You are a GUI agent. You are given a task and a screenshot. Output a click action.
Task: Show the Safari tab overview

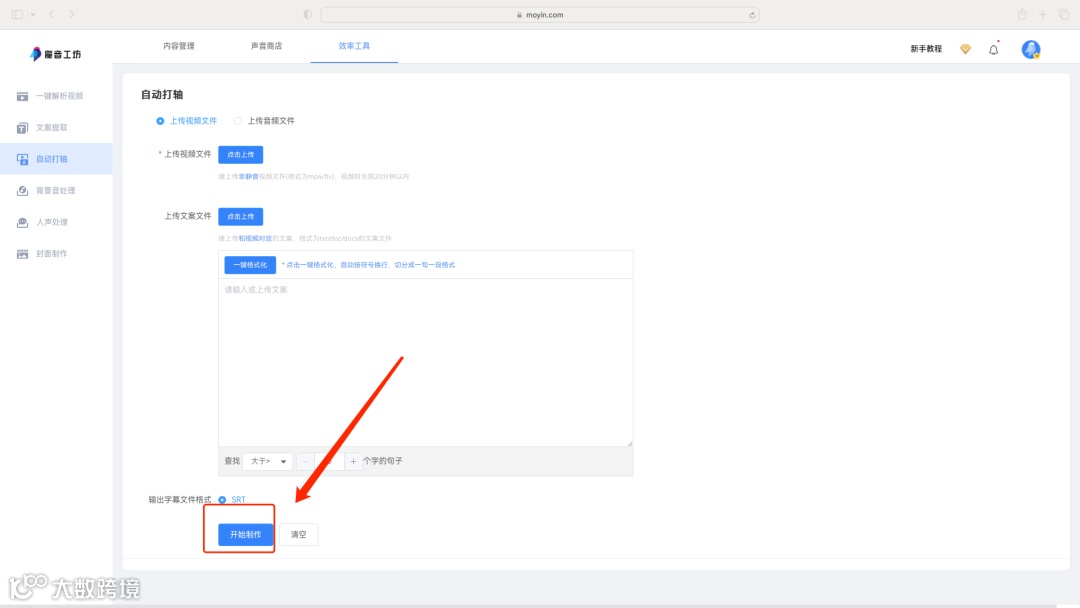[1064, 14]
